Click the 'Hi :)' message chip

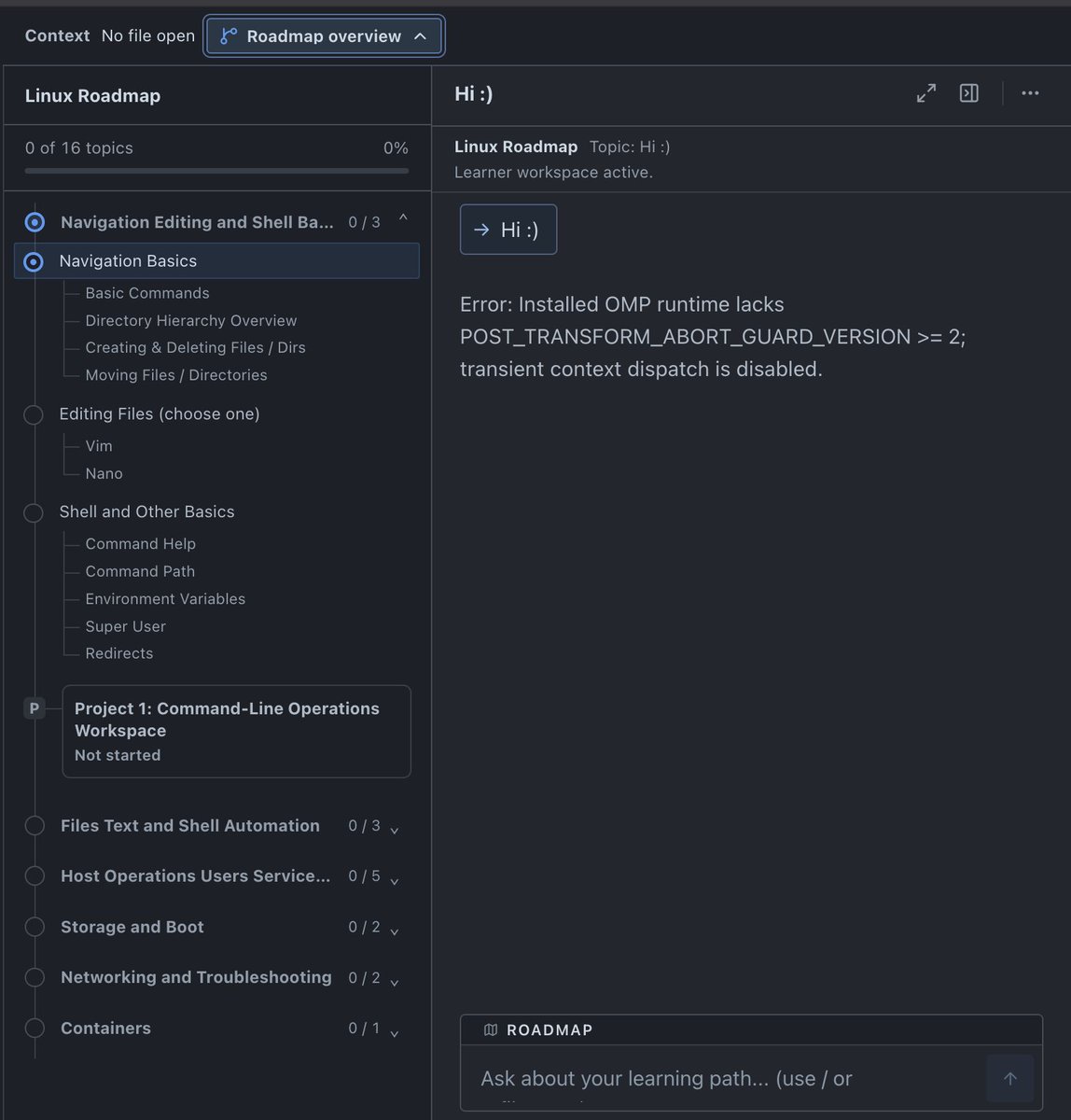tap(508, 230)
